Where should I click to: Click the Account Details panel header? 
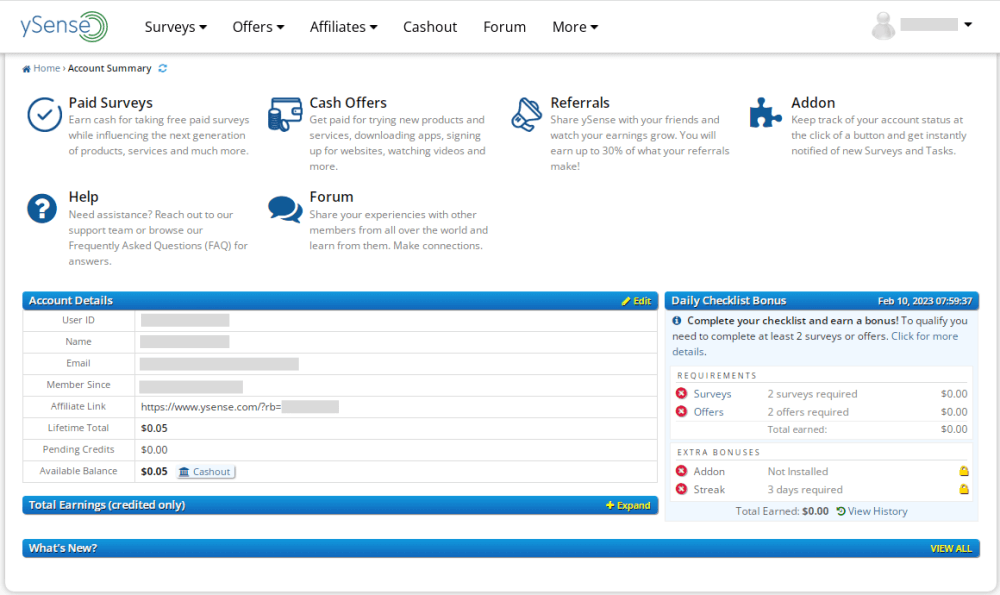340,300
